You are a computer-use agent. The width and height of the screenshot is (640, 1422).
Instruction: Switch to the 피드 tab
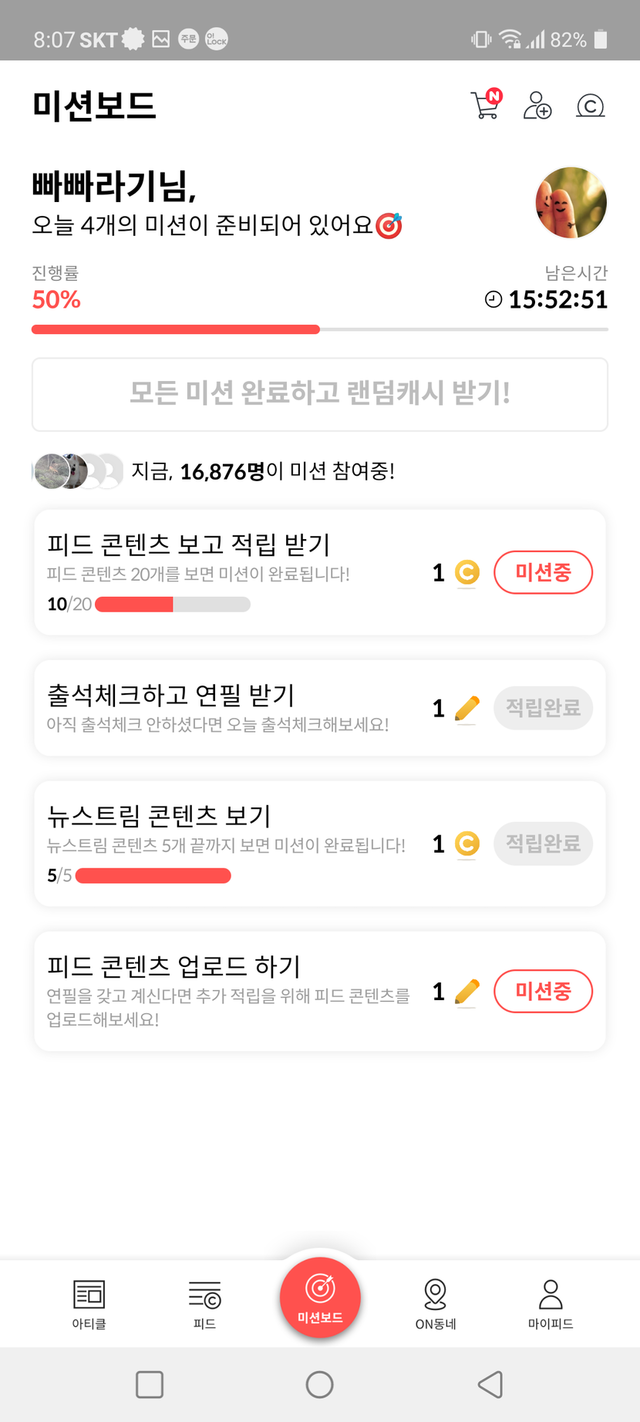pos(205,1303)
